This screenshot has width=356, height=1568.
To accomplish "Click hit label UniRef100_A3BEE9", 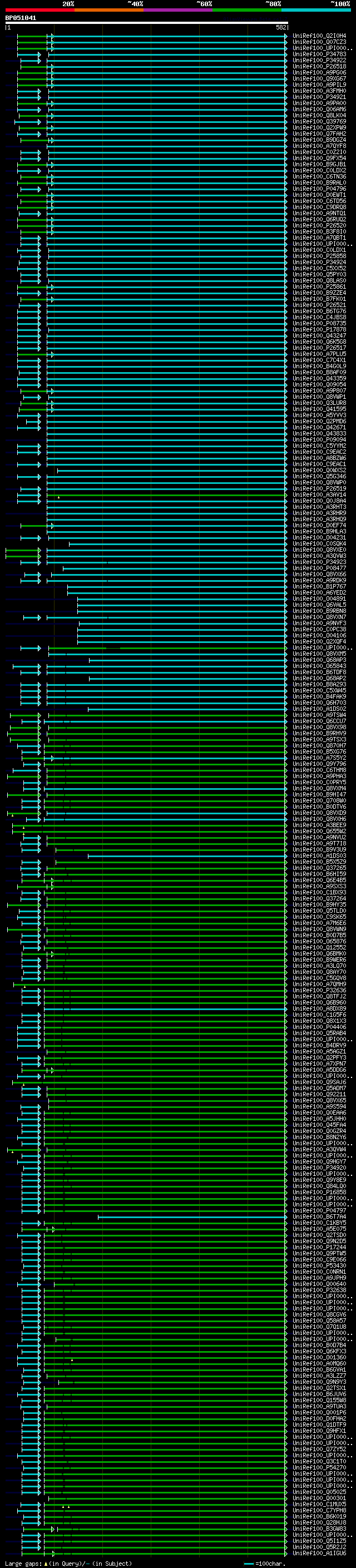I will pyautogui.click(x=319, y=825).
